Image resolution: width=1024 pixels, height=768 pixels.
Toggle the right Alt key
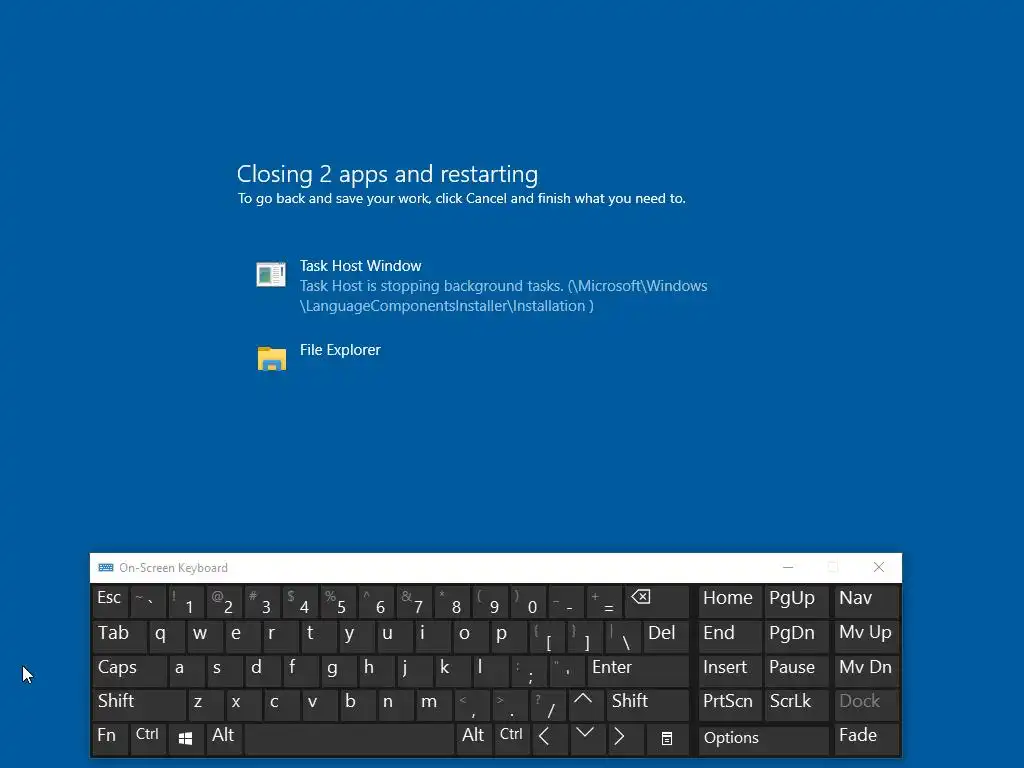tap(473, 739)
